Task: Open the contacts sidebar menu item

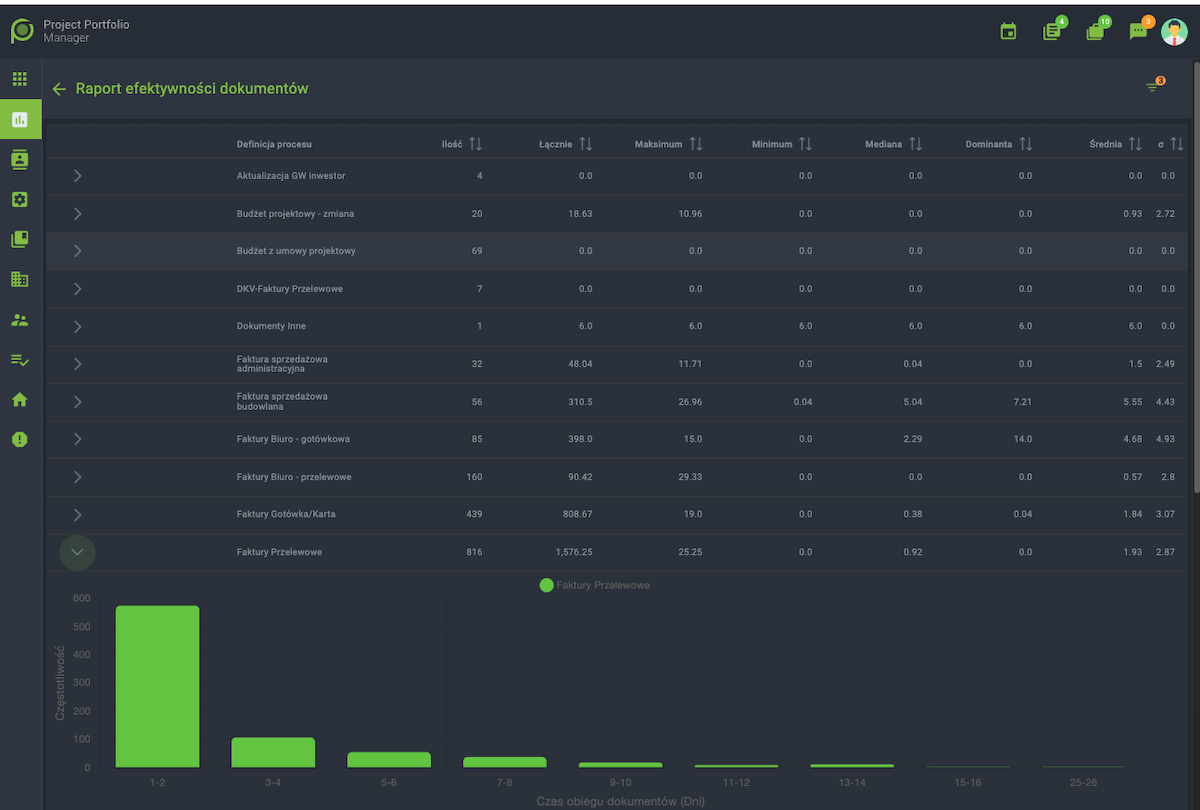Action: pyautogui.click(x=20, y=160)
